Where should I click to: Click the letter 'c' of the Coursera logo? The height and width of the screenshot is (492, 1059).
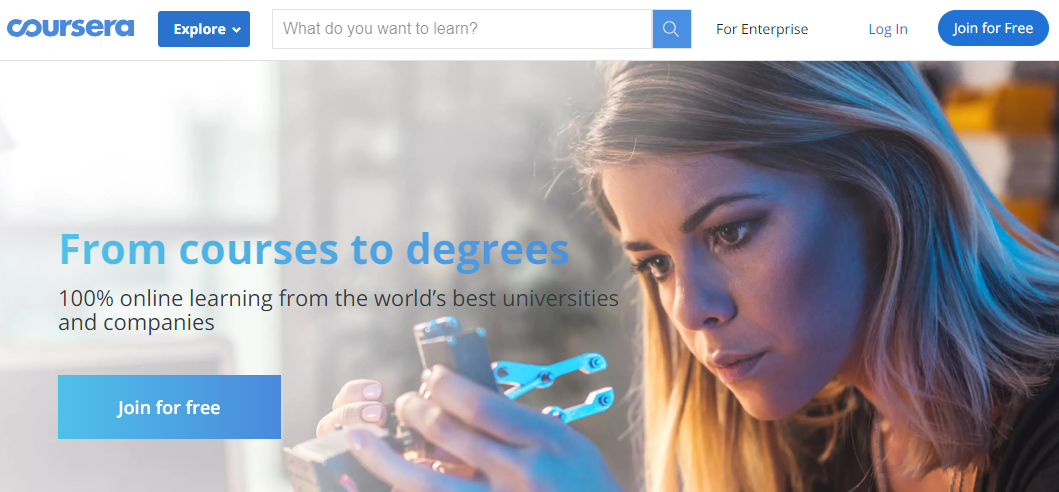tap(16, 29)
